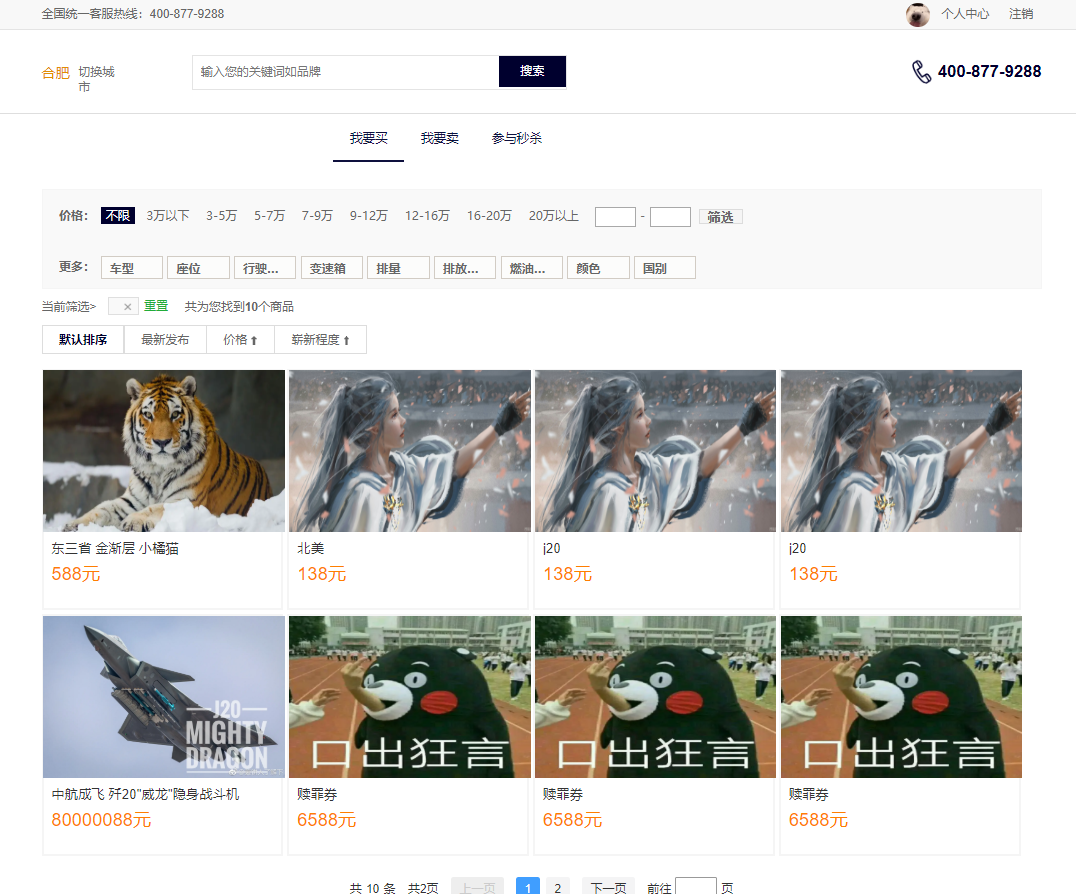
Task: Open the user avatar icon in top bar
Action: [917, 14]
